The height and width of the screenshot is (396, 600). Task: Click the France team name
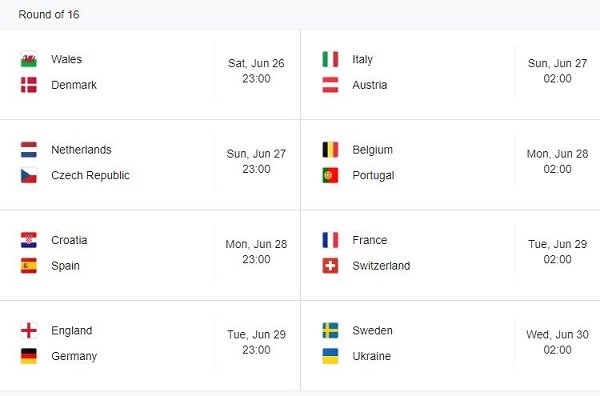coord(370,240)
